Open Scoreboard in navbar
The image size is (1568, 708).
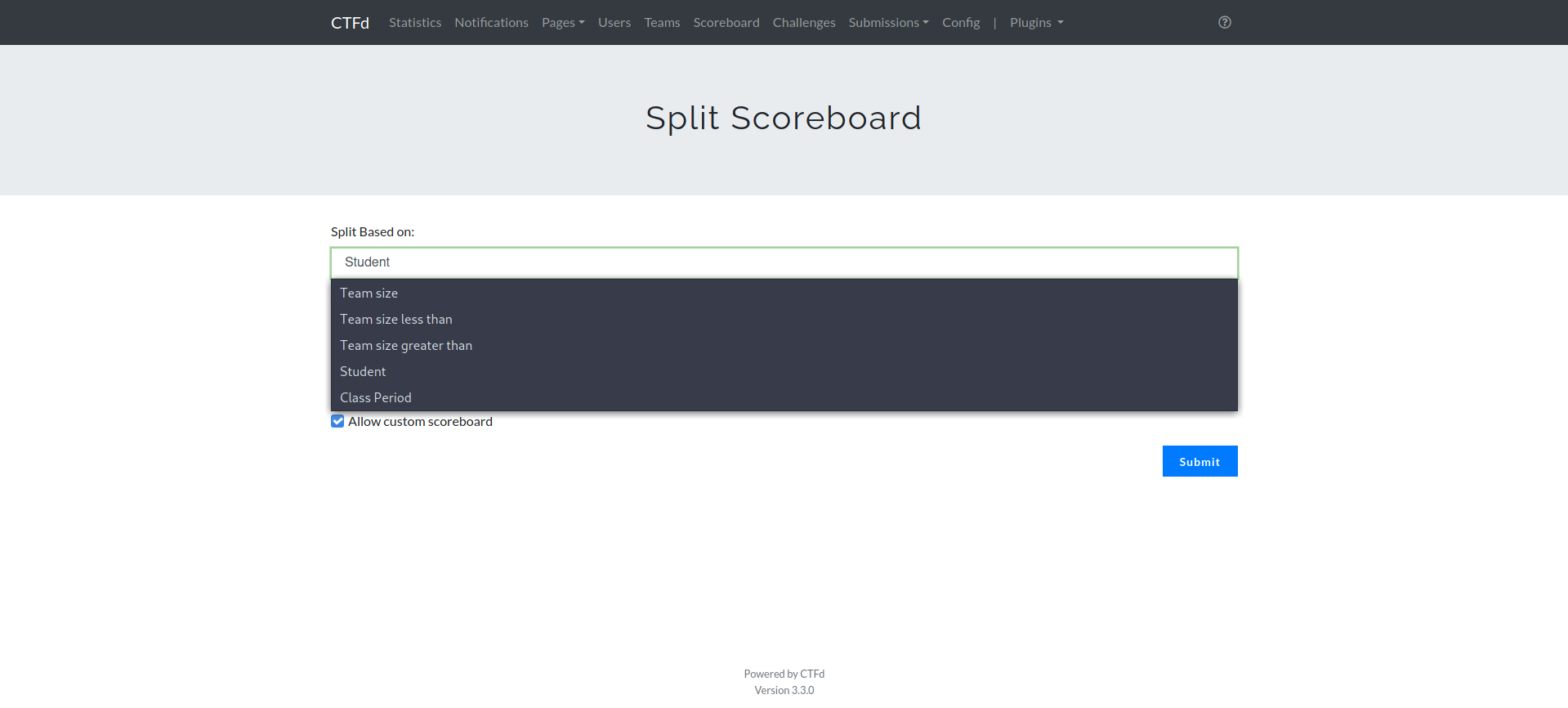726,22
